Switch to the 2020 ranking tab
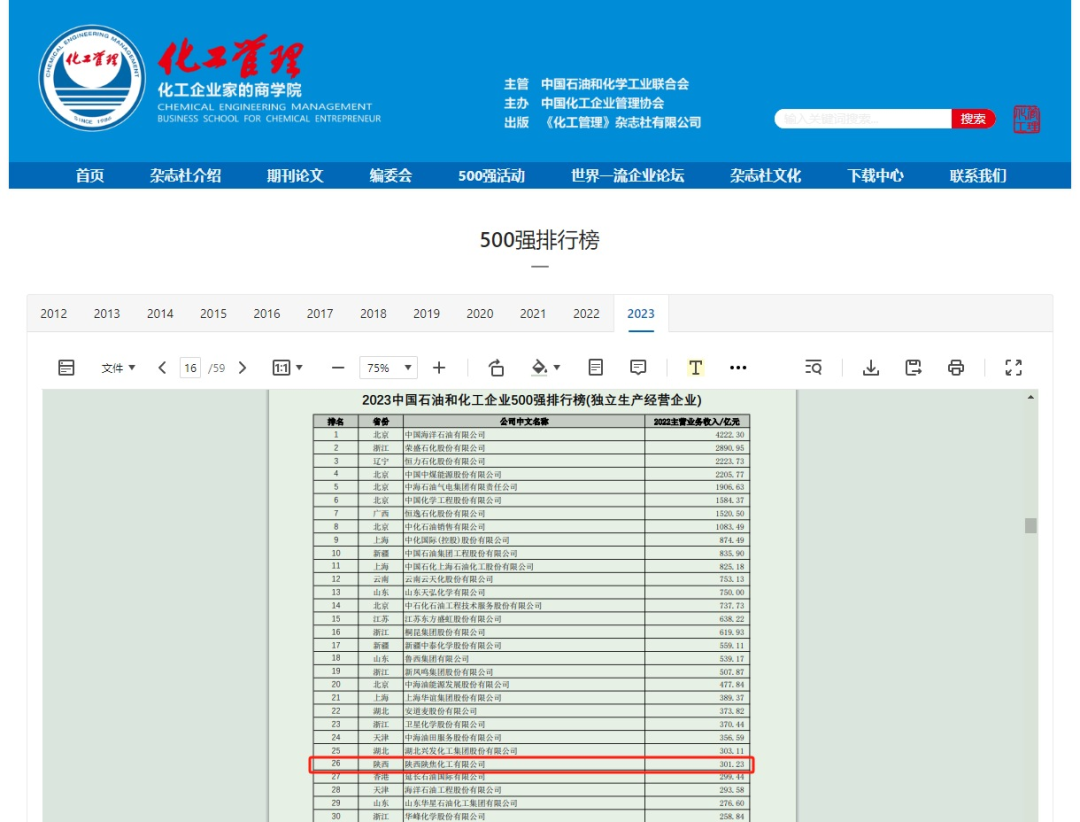The width and height of the screenshot is (1080, 822). point(479,314)
